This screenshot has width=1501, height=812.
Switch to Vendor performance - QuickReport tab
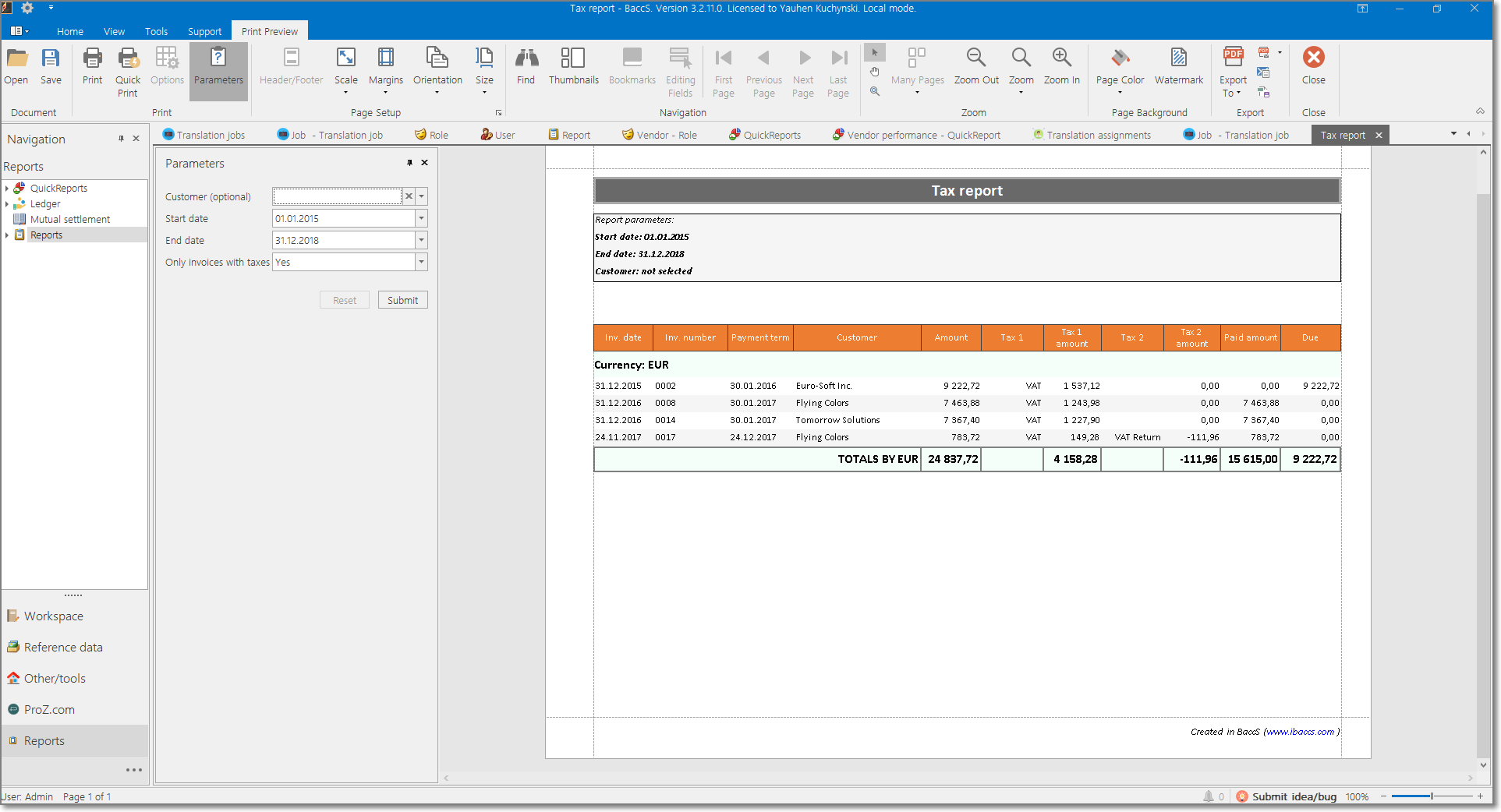(x=916, y=135)
